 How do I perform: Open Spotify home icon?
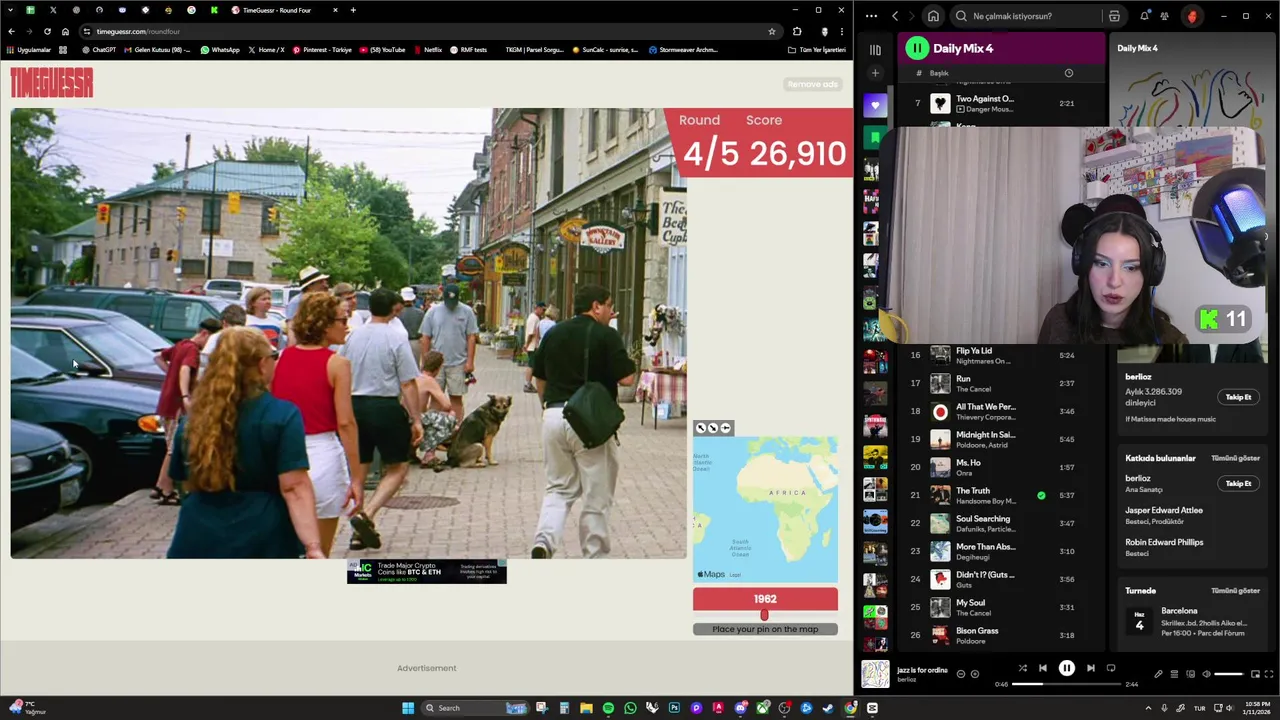(933, 16)
